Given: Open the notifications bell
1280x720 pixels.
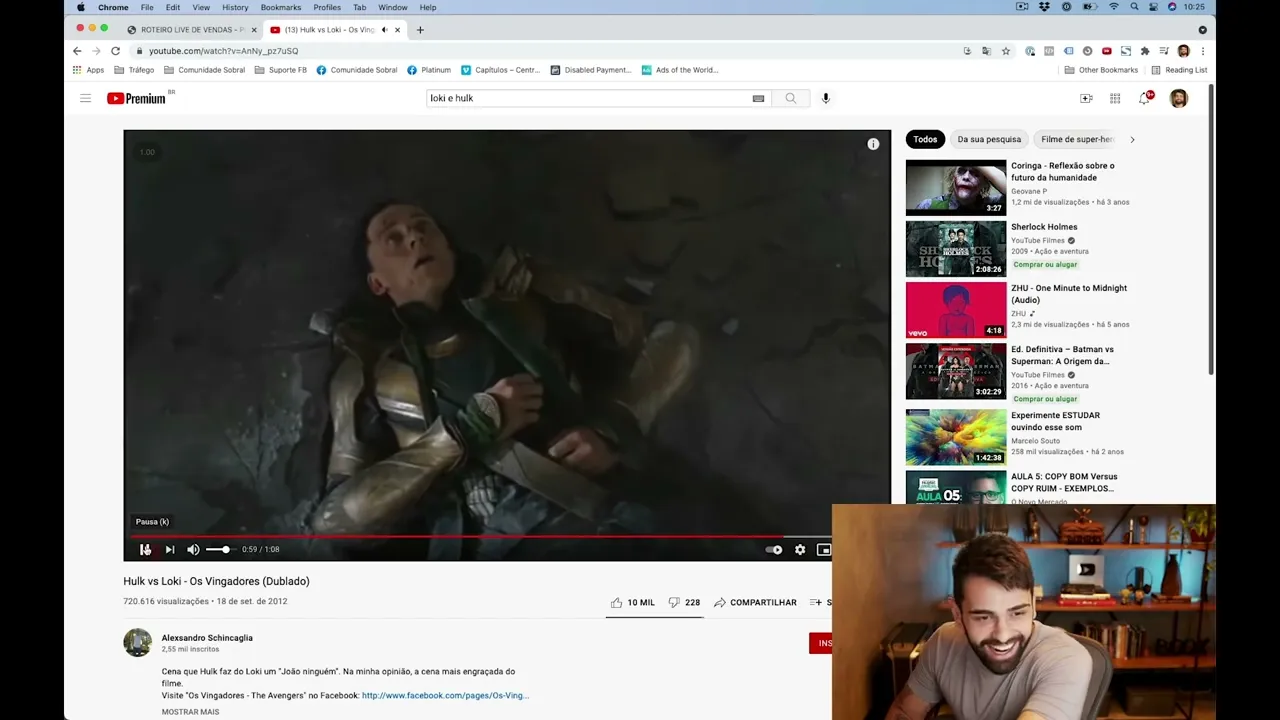Looking at the screenshot, I should click(1145, 98).
